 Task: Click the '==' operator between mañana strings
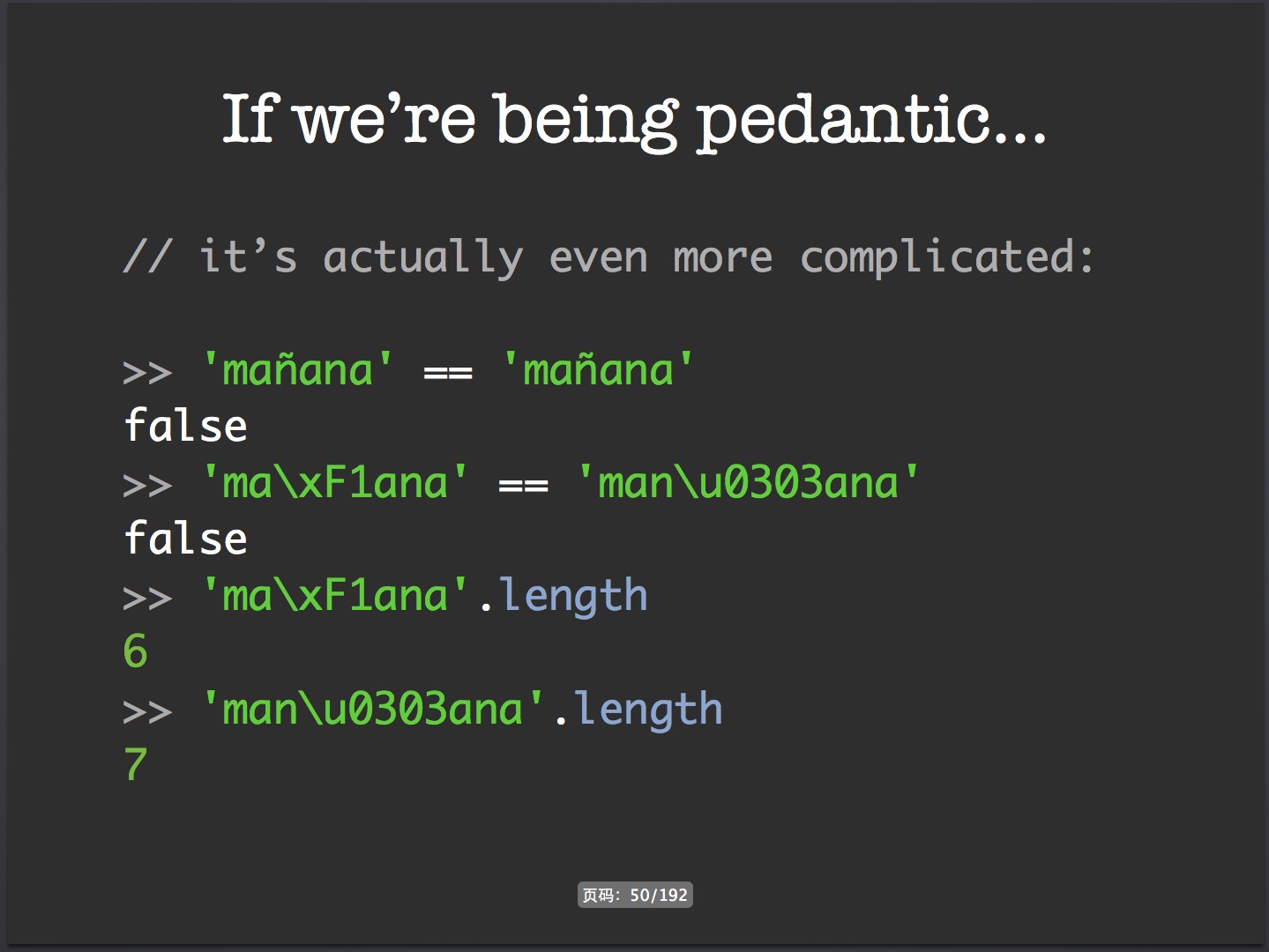point(448,374)
